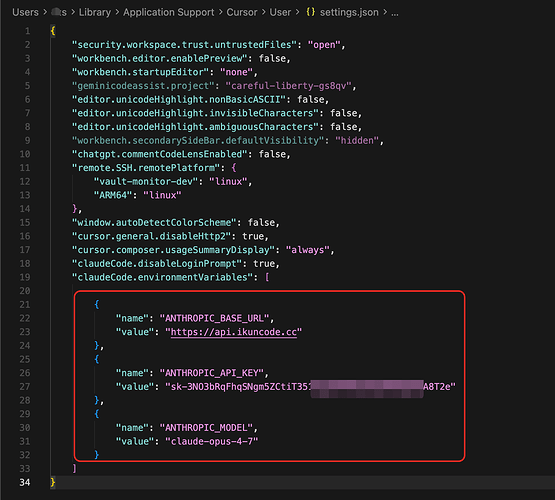Select the settings.json breadcrumb item

(349, 12)
